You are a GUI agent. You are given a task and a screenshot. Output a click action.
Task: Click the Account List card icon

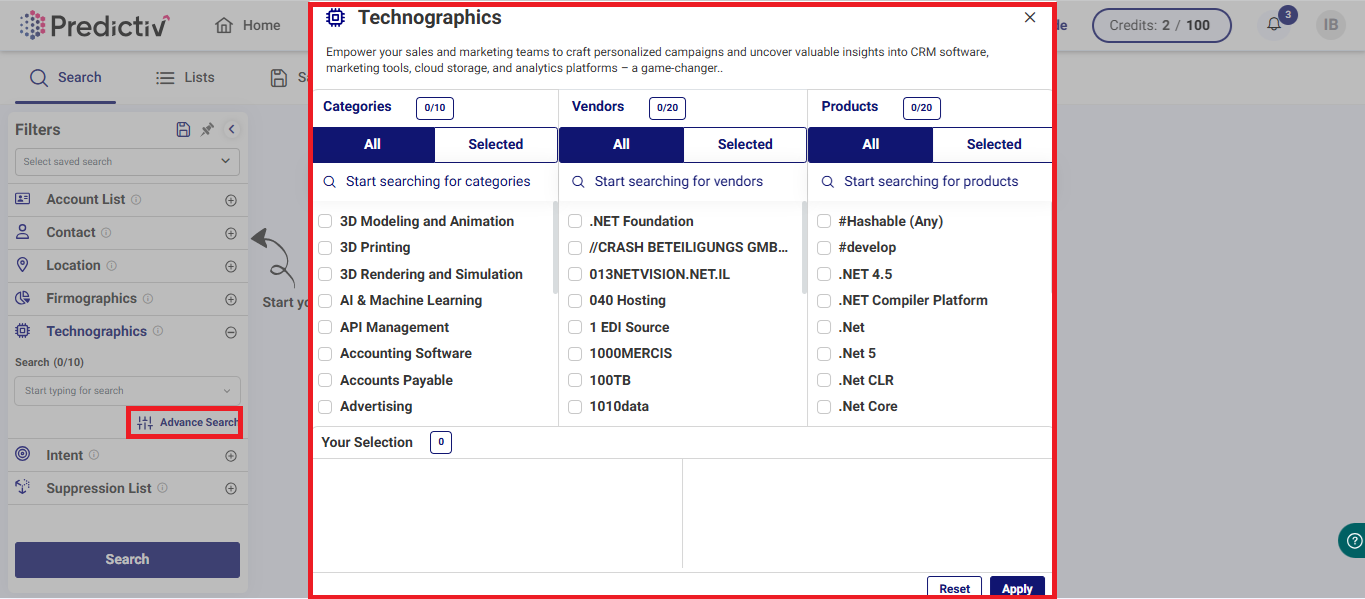coord(23,199)
